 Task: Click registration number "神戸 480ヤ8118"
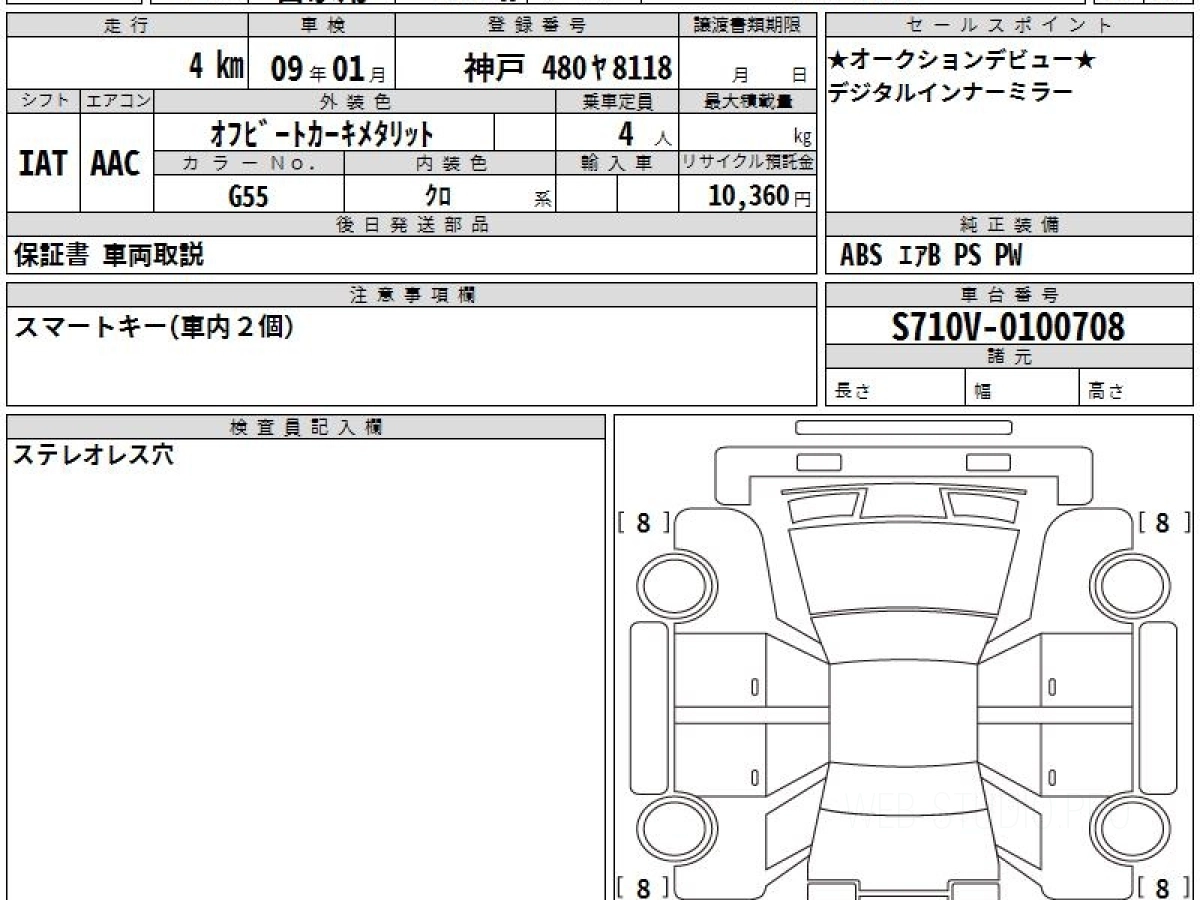coord(568,68)
